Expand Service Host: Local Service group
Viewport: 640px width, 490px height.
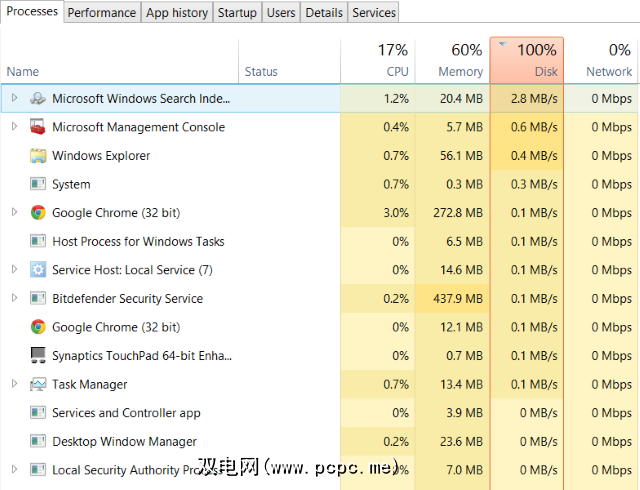pos(14,270)
